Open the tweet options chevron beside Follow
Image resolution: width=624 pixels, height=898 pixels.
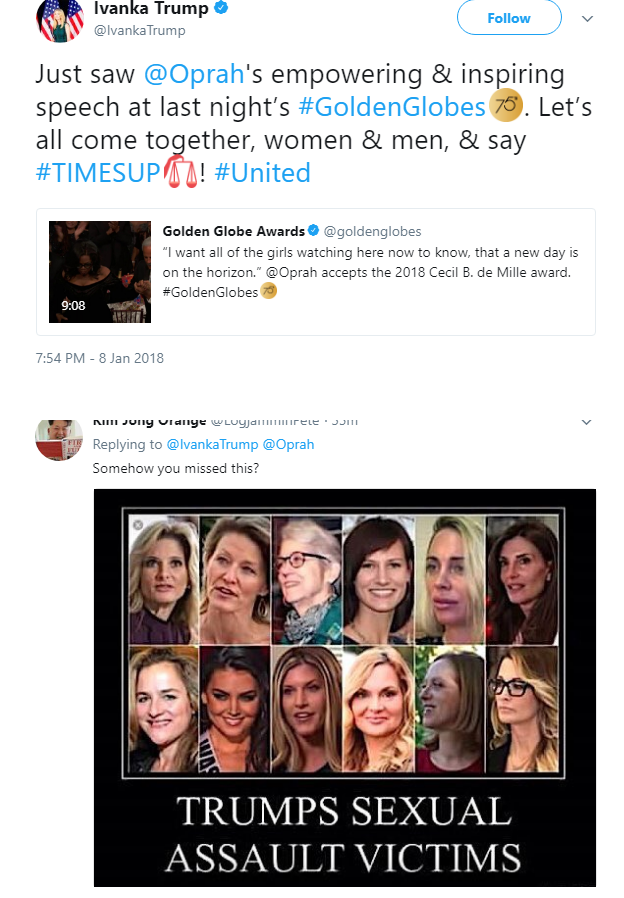(x=588, y=19)
